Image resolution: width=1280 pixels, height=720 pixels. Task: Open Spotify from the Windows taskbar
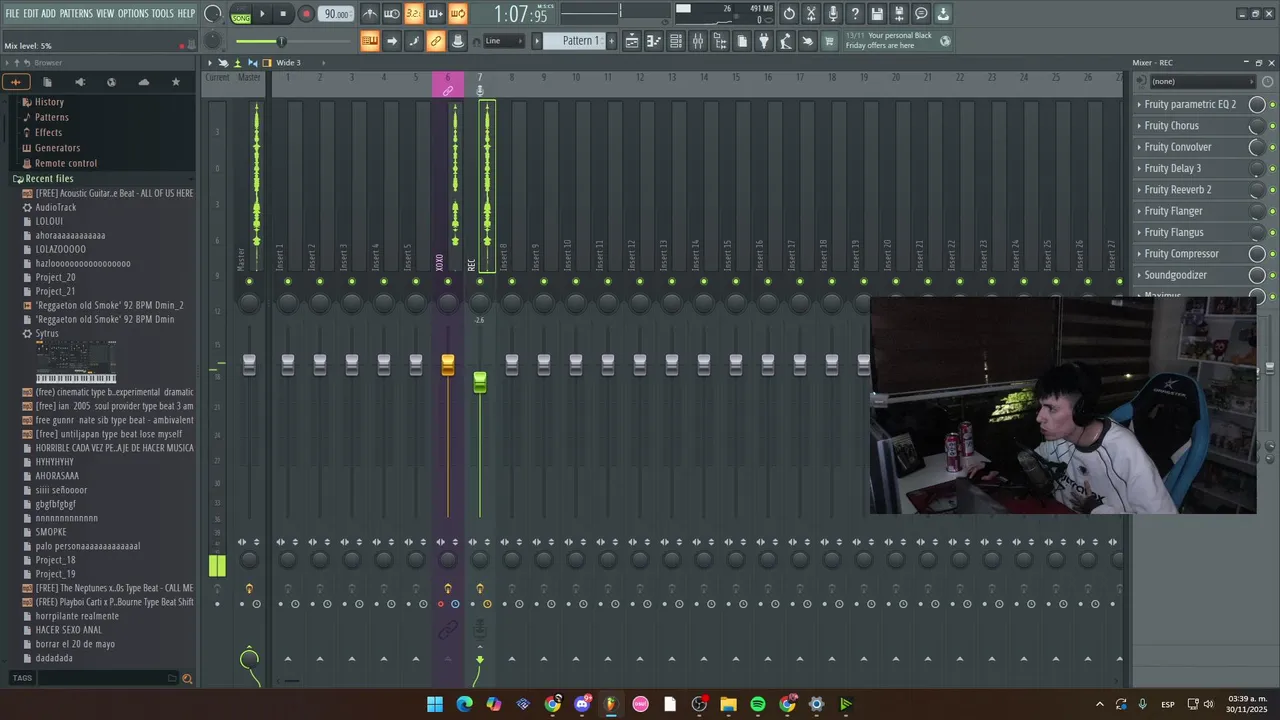[758, 704]
